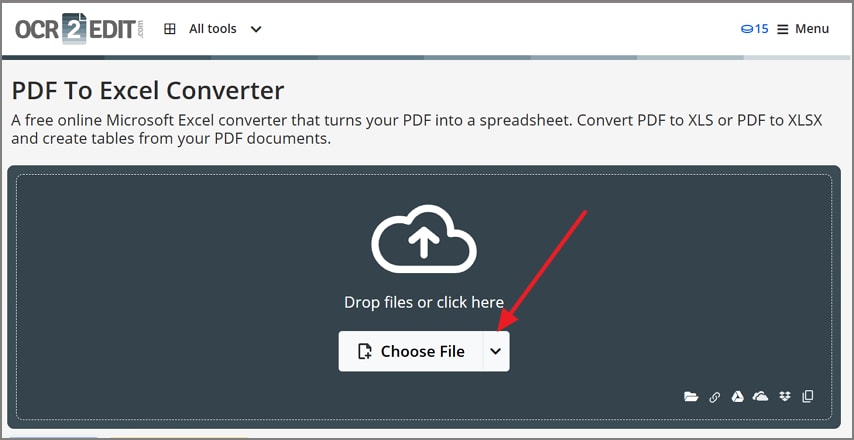Import file from Dropbox icon

coord(784,396)
